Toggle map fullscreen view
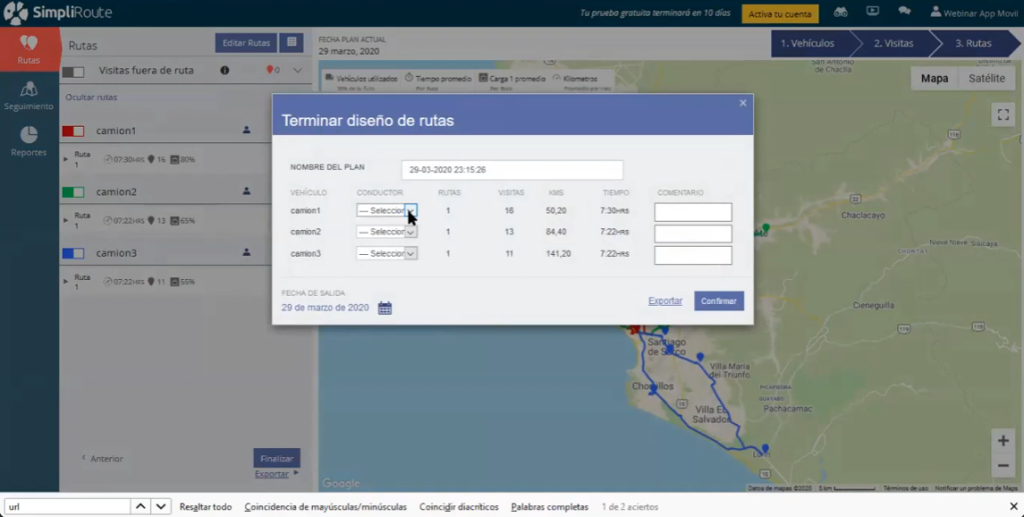This screenshot has height=517, width=1024. (x=1003, y=114)
